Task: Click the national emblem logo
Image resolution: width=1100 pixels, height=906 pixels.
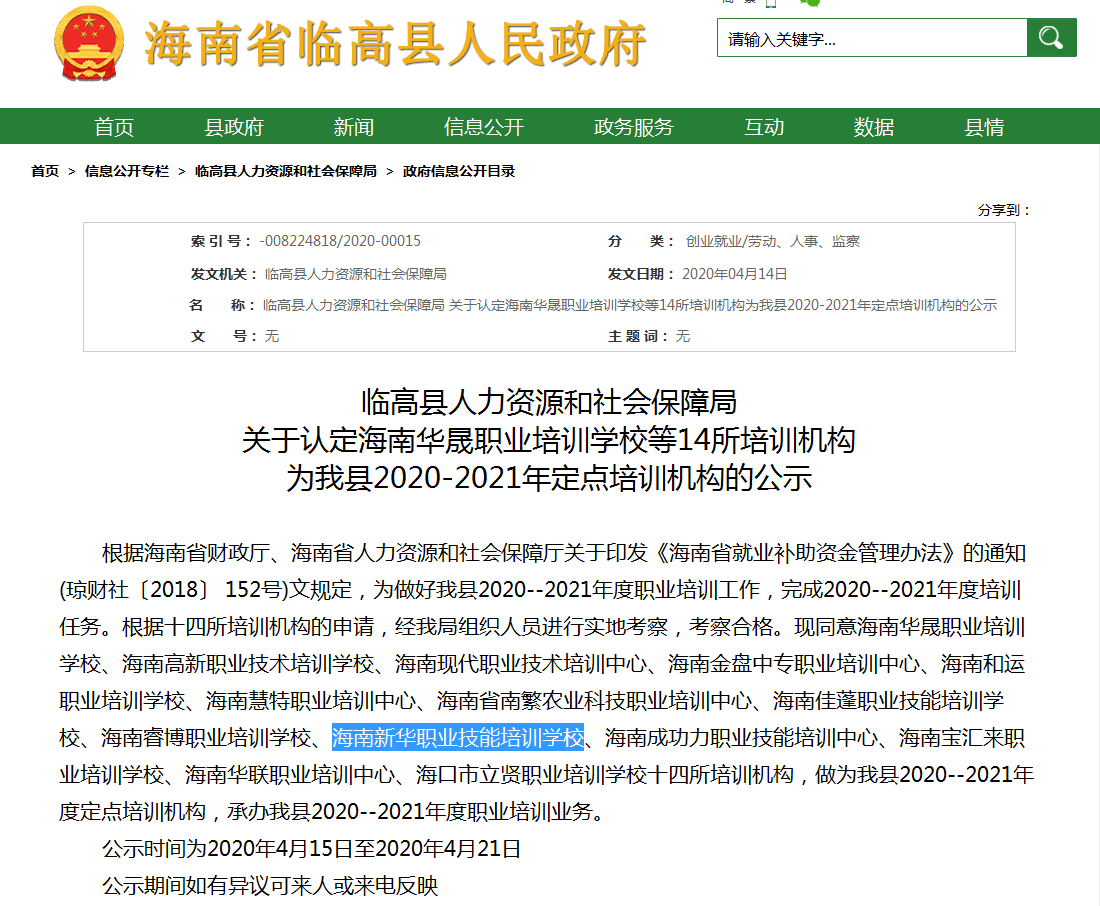Action: tap(89, 44)
